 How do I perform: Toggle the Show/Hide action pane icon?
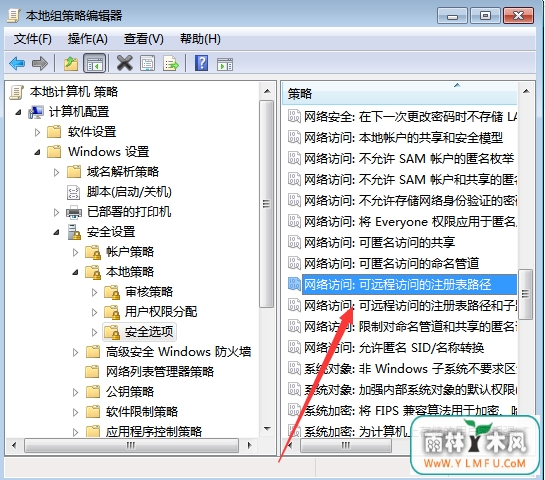225,64
